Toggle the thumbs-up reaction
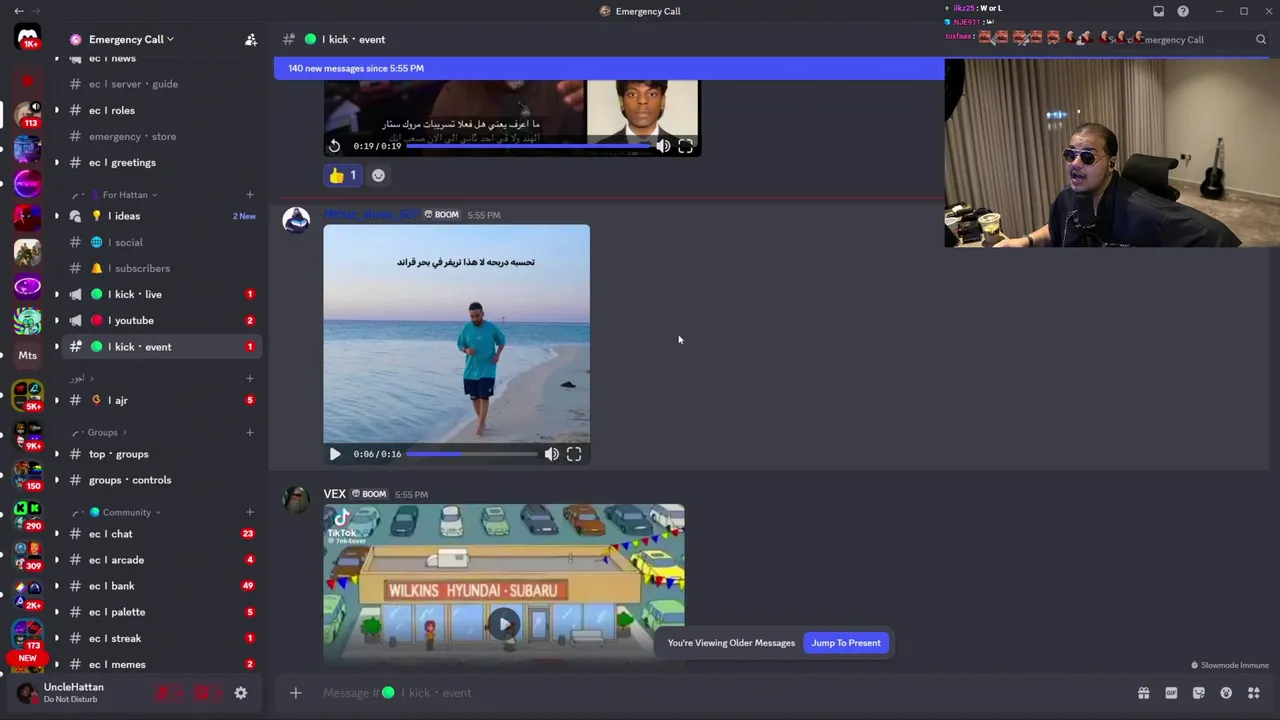This screenshot has width=1280, height=720. tap(342, 175)
